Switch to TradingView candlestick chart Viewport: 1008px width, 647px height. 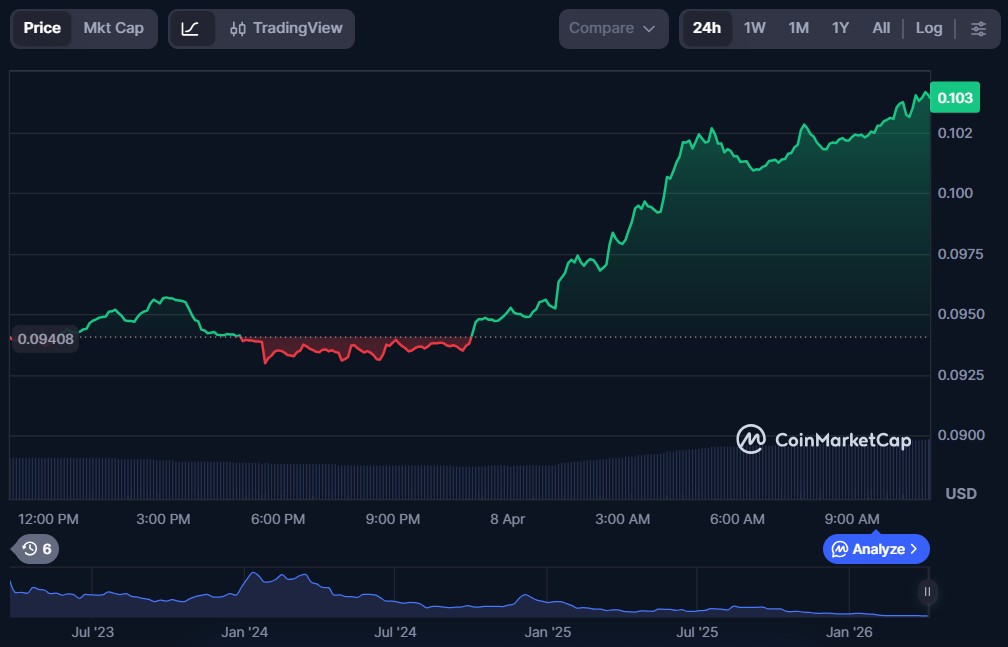[285, 29]
